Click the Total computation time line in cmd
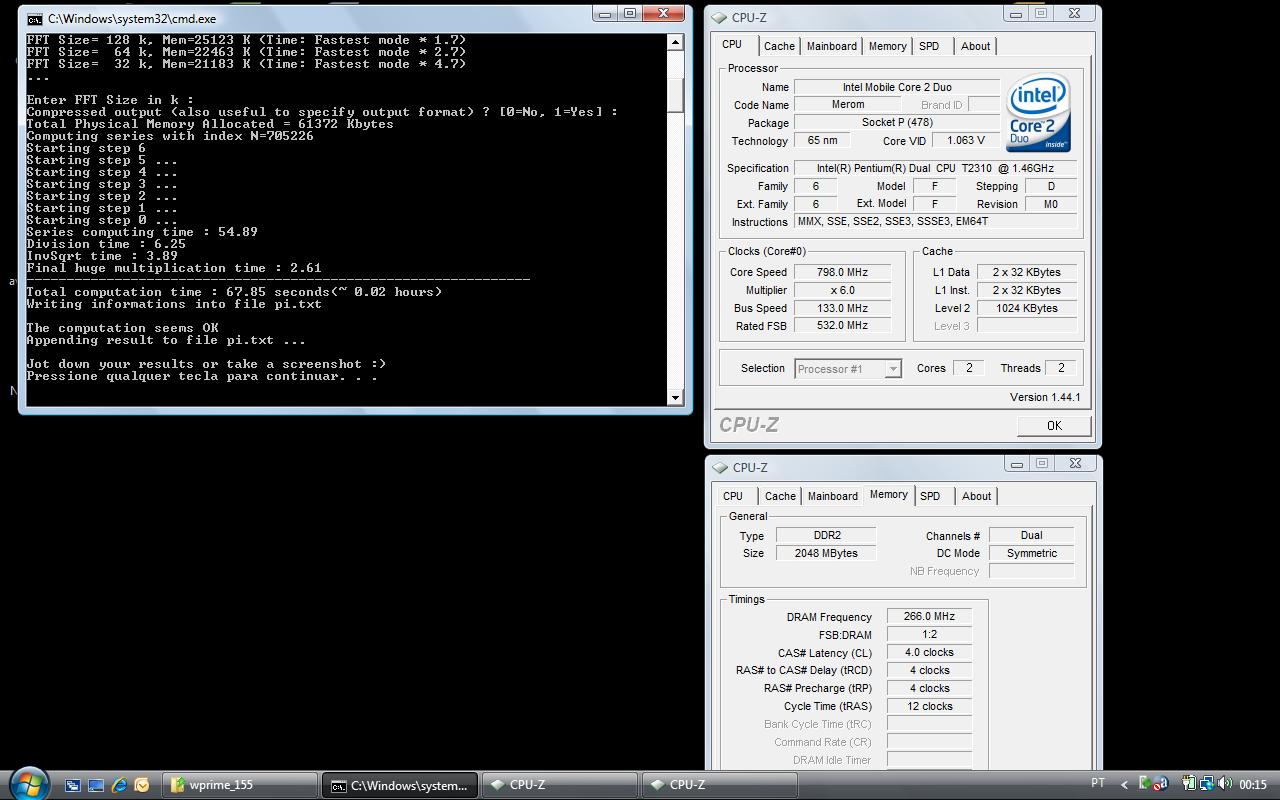This screenshot has height=800, width=1280. (234, 292)
